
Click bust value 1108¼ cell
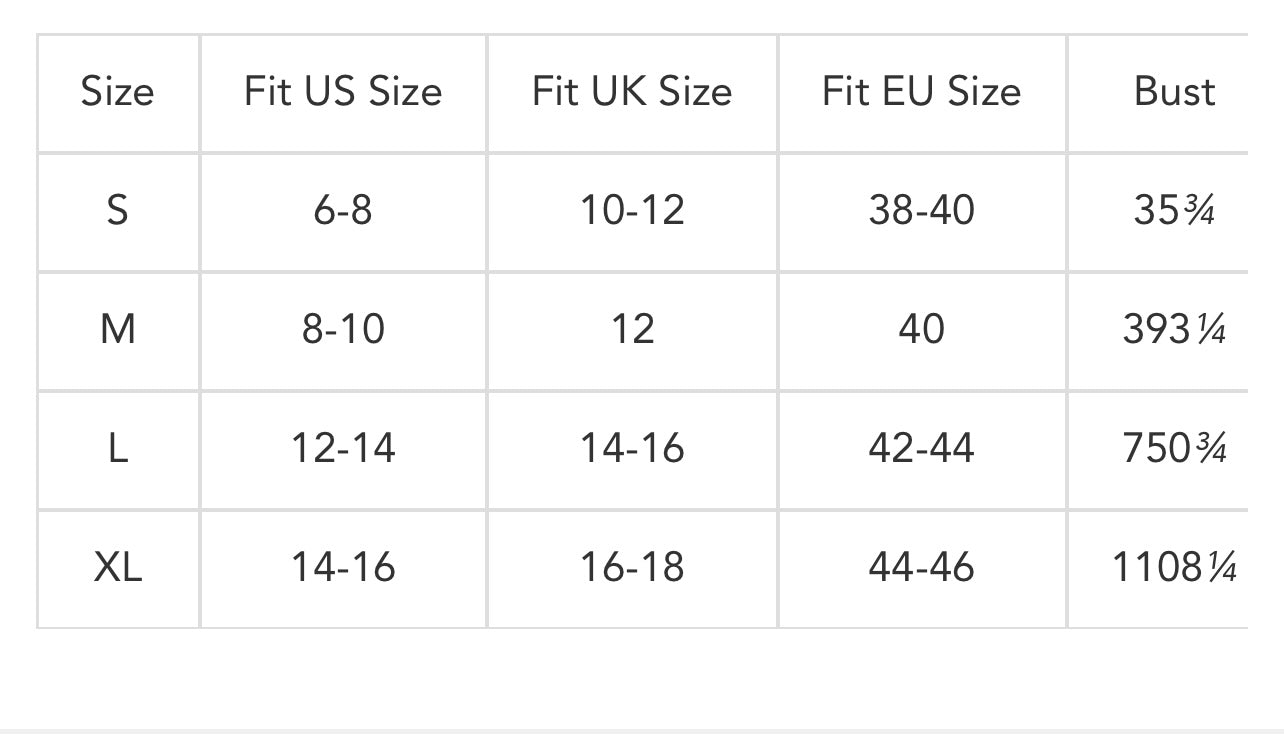point(1175,568)
